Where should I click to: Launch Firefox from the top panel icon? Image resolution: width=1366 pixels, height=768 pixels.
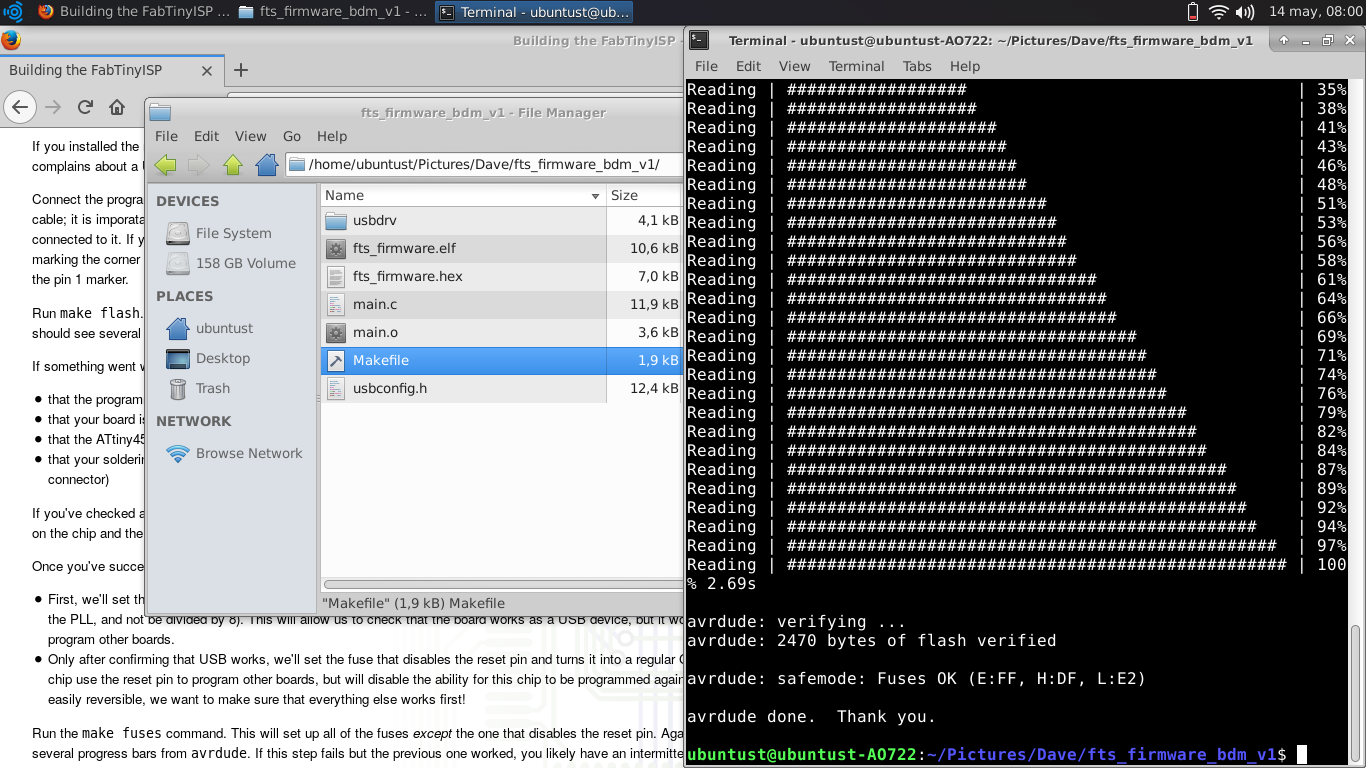[x=46, y=12]
